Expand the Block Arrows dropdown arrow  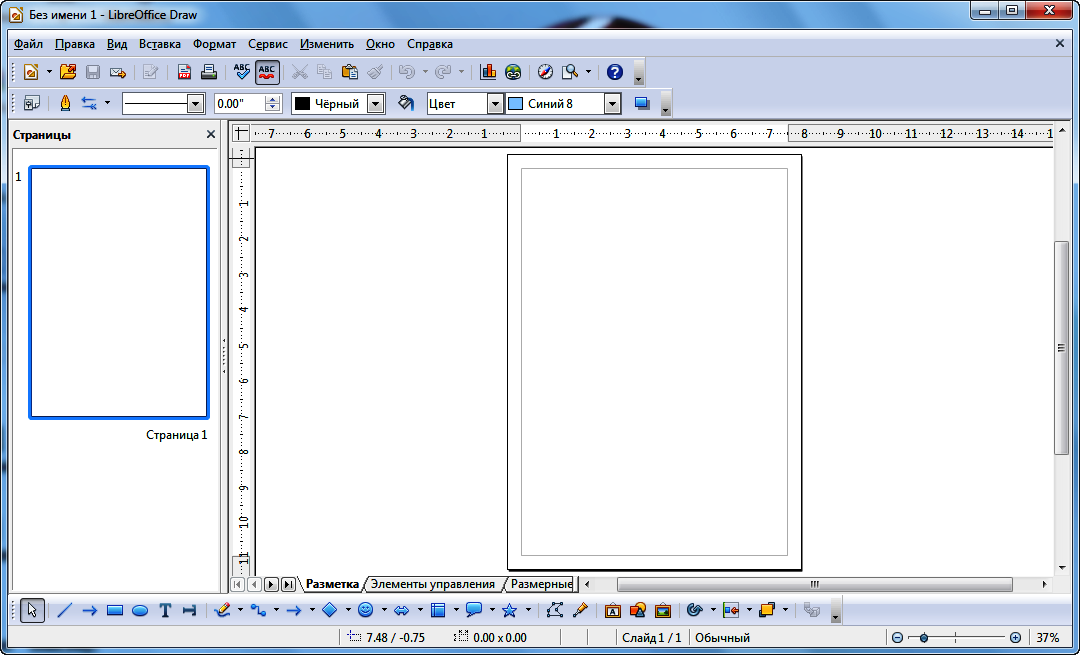pos(420,610)
